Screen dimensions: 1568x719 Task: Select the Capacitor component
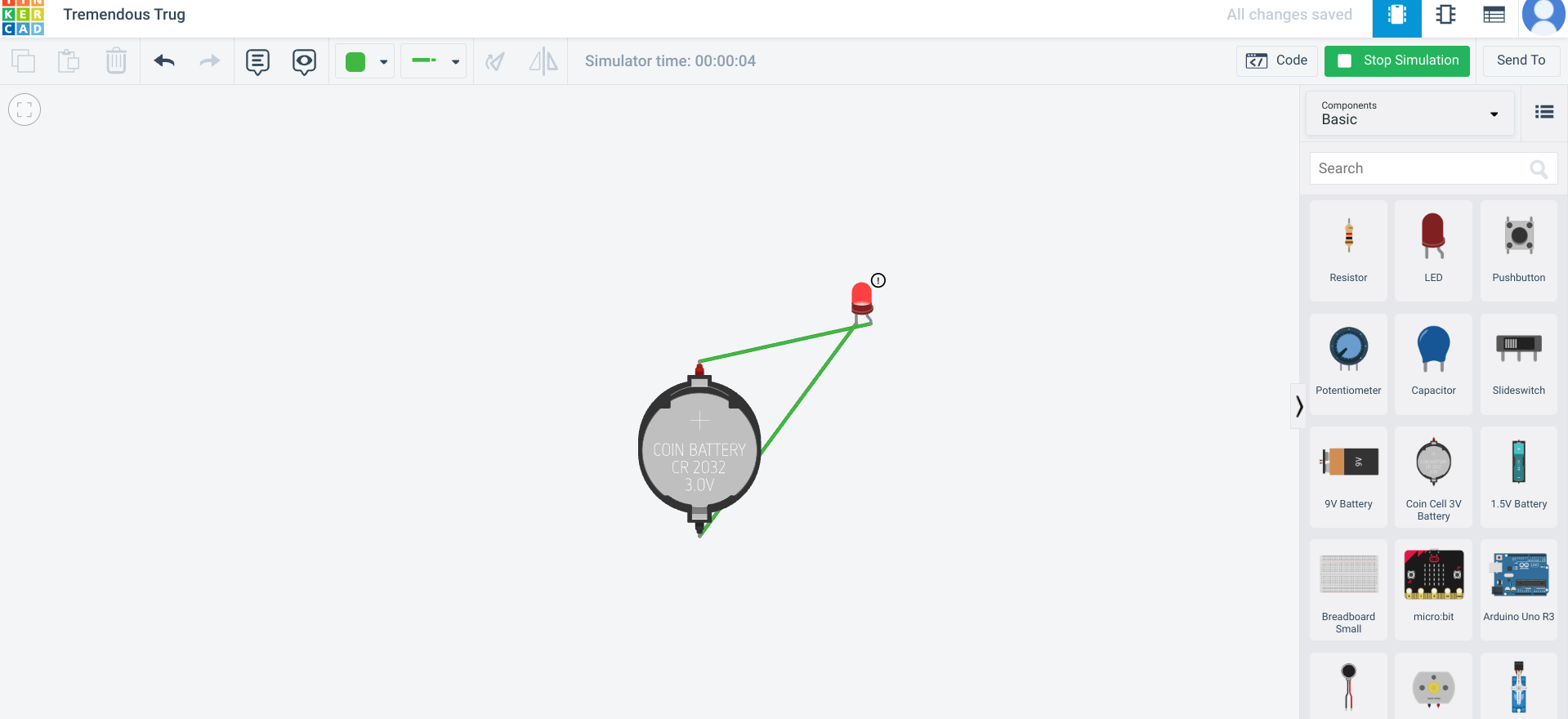click(1433, 364)
